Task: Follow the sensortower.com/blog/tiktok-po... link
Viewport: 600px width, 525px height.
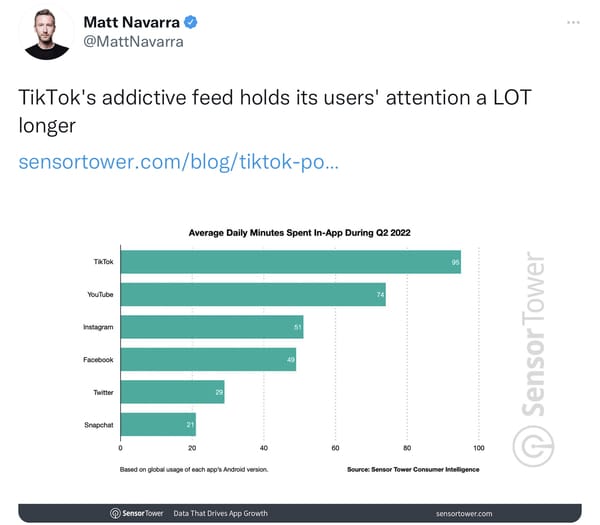Action: (179, 161)
